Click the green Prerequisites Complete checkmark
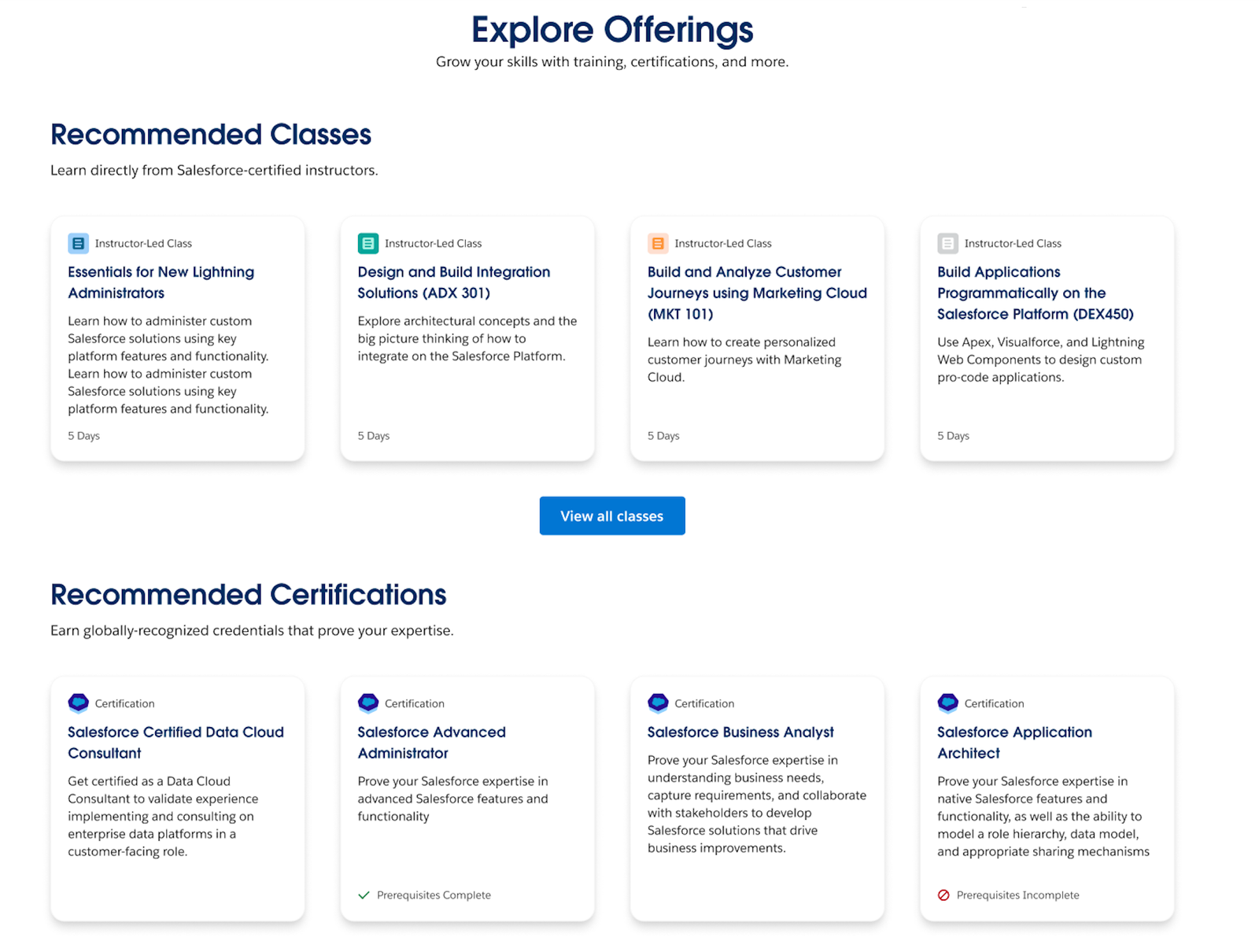This screenshot has width=1259, height=952. (x=364, y=895)
